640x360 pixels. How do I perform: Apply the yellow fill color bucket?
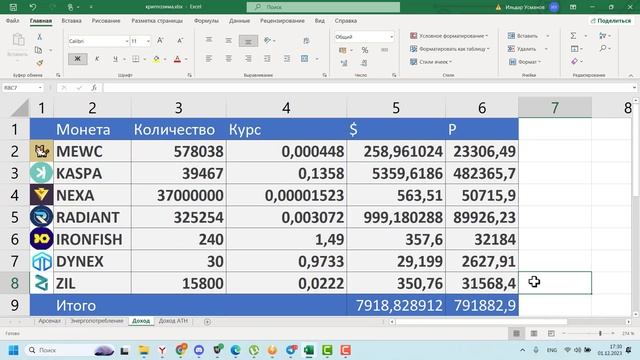[x=156, y=59]
